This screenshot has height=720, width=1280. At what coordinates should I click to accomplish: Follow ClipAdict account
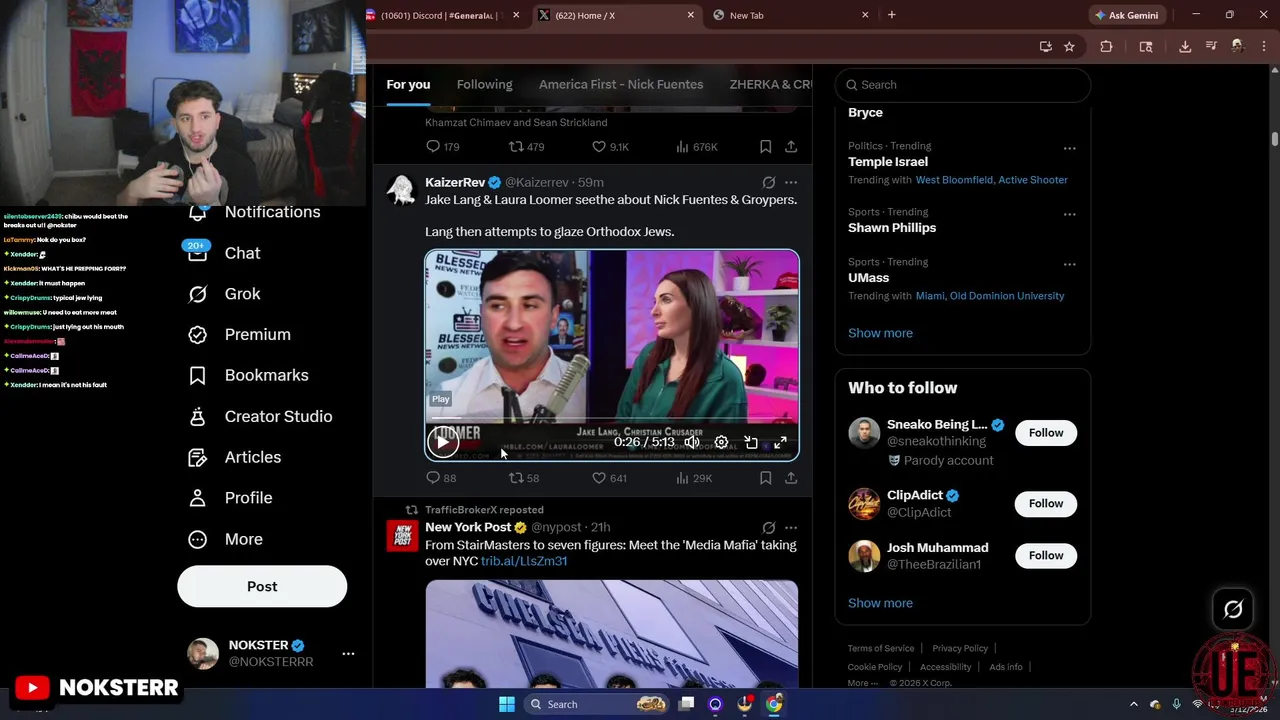[x=1046, y=504]
